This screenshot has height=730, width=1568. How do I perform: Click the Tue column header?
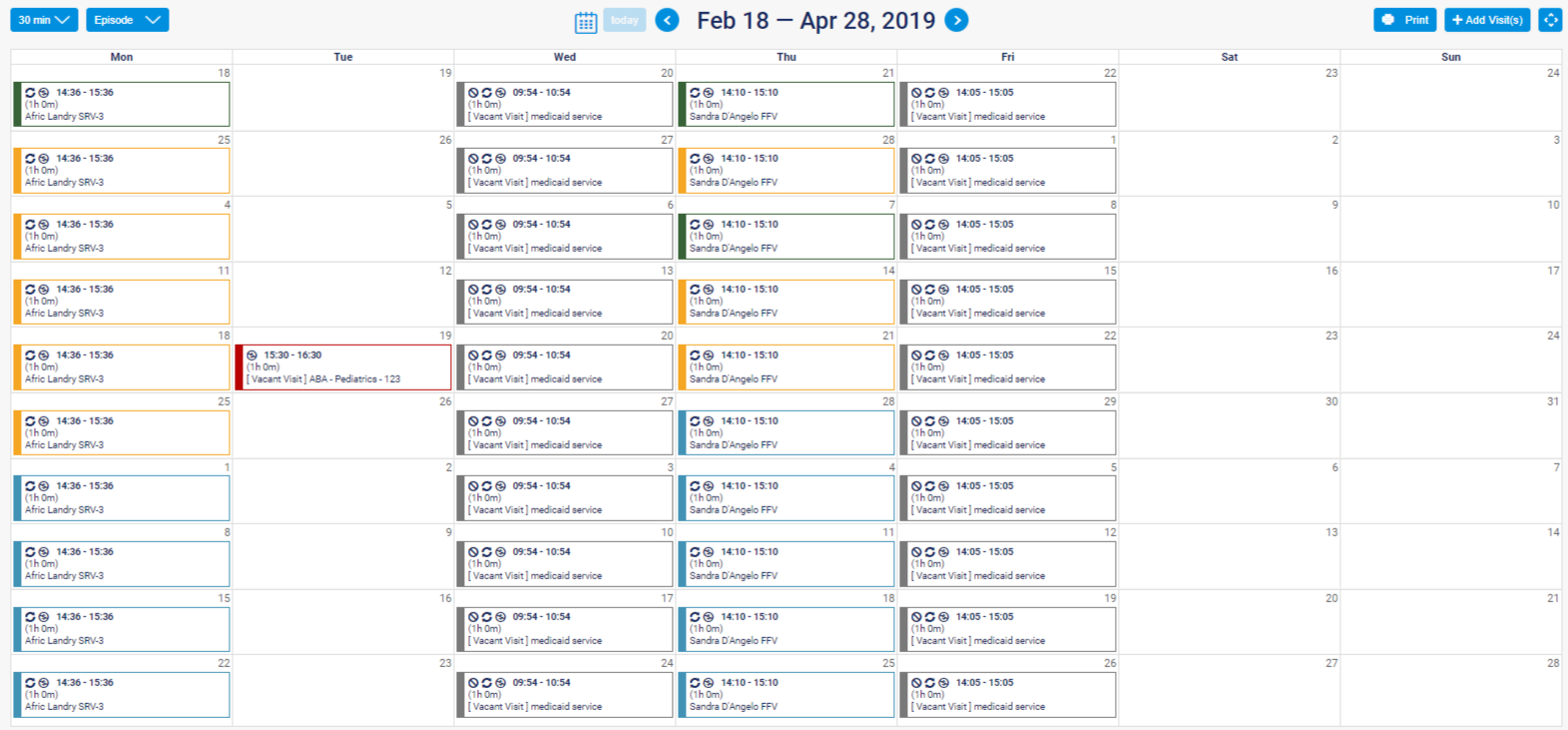[x=343, y=57]
